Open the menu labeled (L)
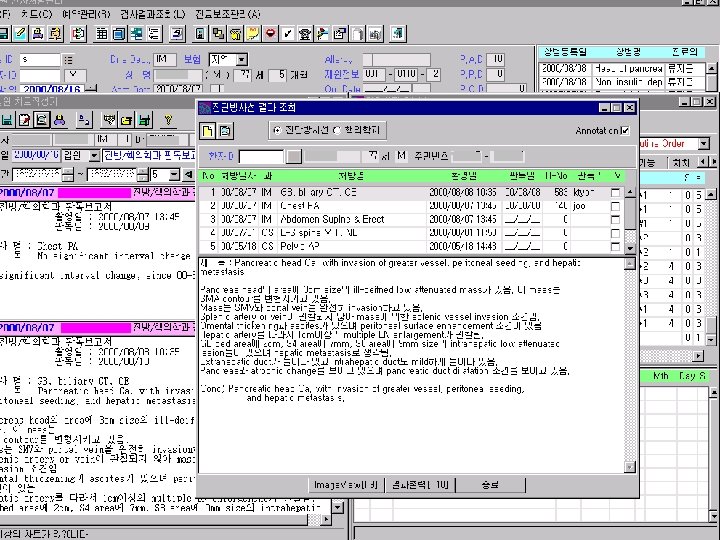The width and height of the screenshot is (720, 540). 152,14
